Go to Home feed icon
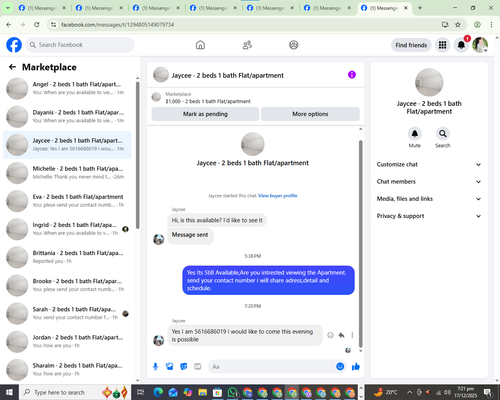 point(200,45)
